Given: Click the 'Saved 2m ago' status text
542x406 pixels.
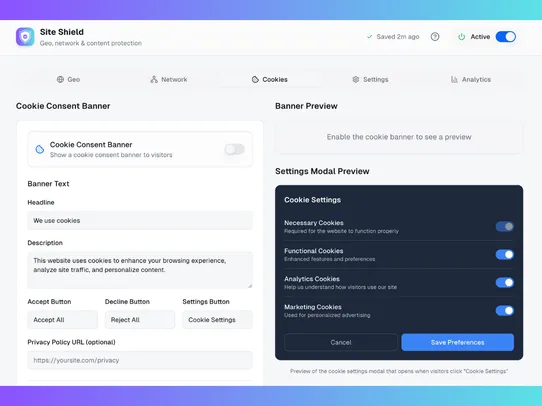Looking at the screenshot, I should [x=398, y=37].
